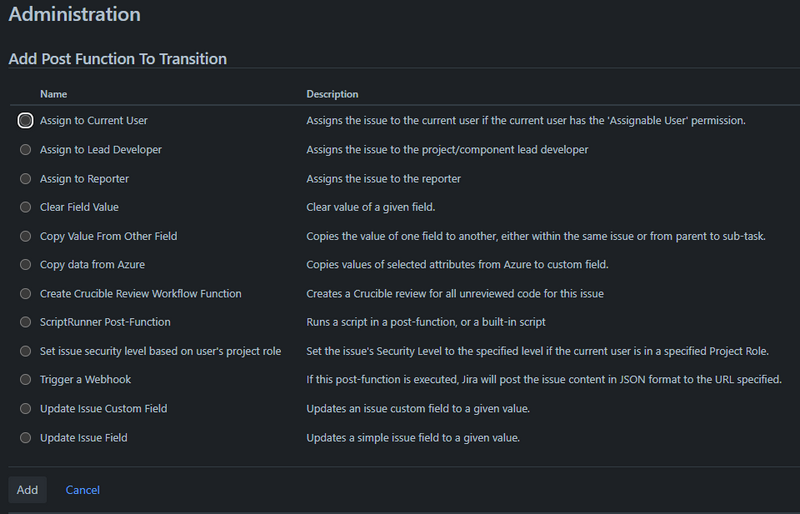Pick the Copy Value From Other Field radio button
The height and width of the screenshot is (514, 800).
coord(26,236)
